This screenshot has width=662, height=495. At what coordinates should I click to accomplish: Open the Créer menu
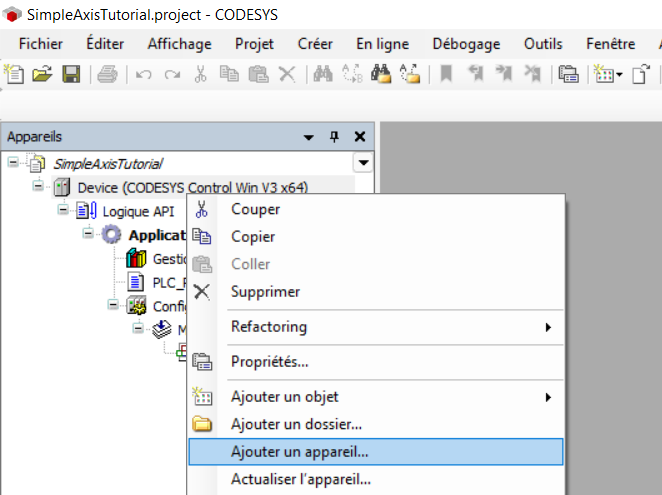(x=315, y=44)
